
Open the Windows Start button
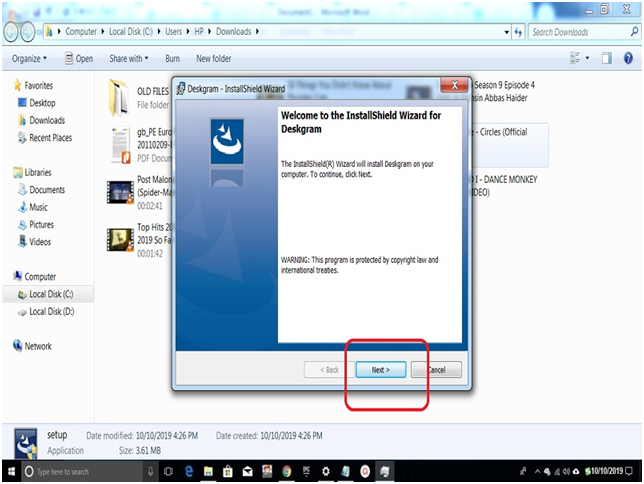point(11,471)
